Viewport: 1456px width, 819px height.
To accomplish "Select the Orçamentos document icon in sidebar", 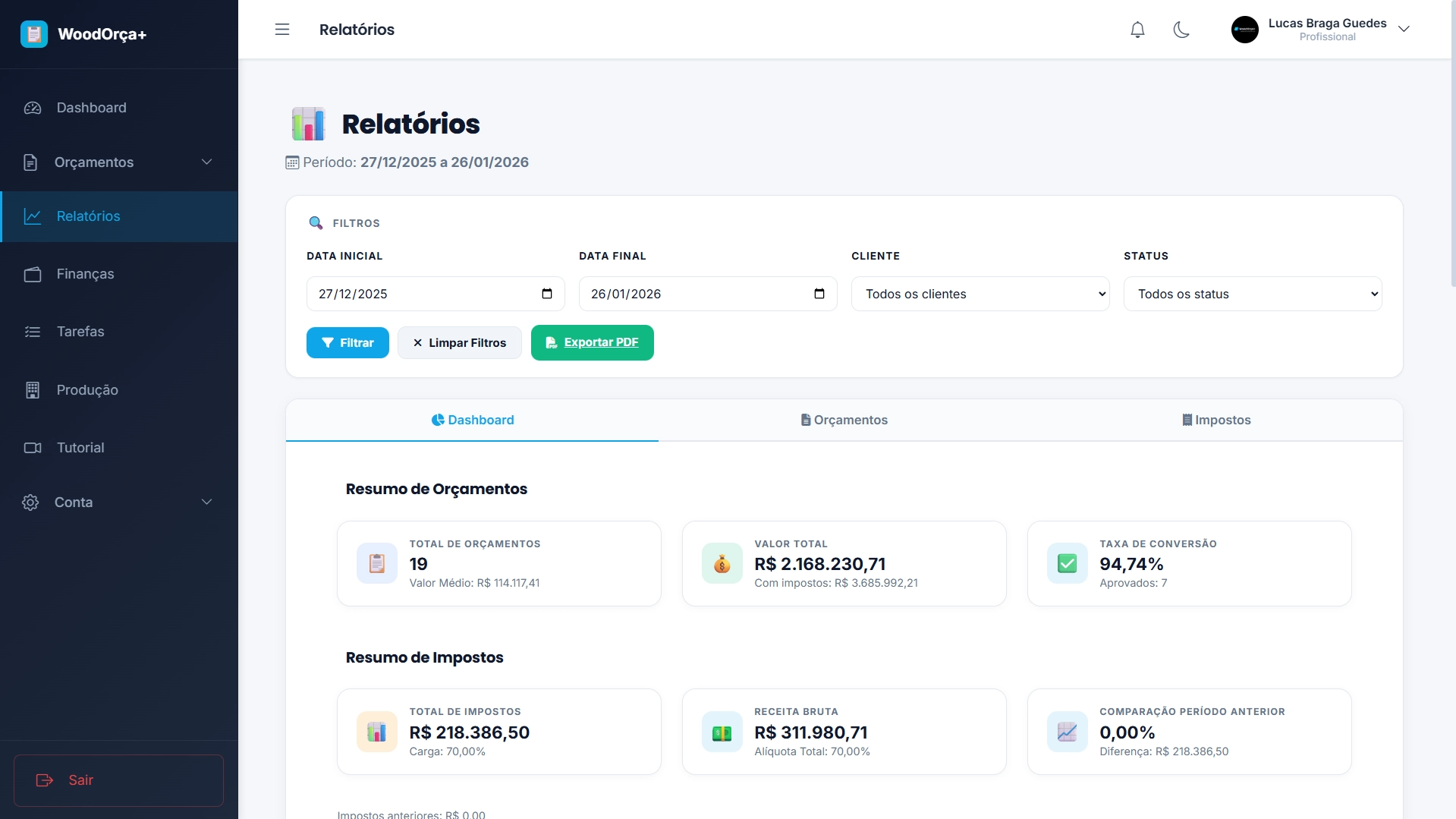I will pyautogui.click(x=30, y=162).
